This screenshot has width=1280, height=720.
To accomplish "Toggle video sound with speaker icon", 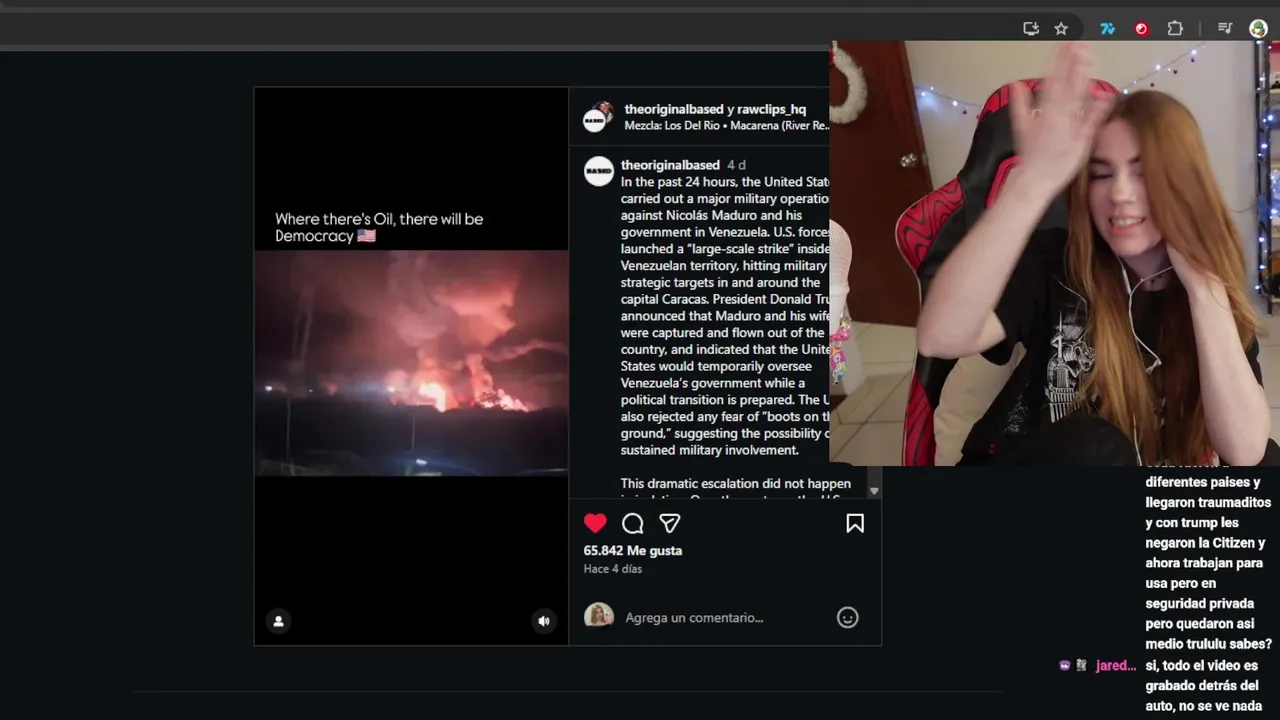I will [544, 621].
